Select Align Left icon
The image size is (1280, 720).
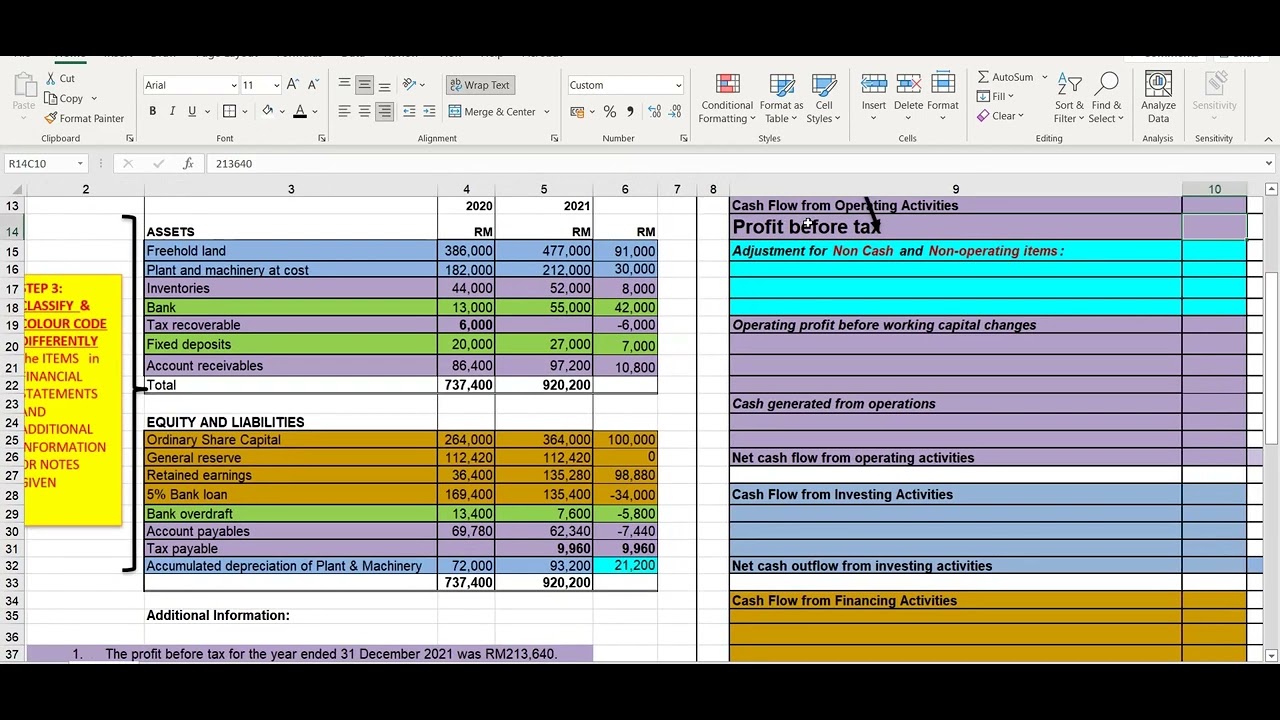click(x=344, y=112)
